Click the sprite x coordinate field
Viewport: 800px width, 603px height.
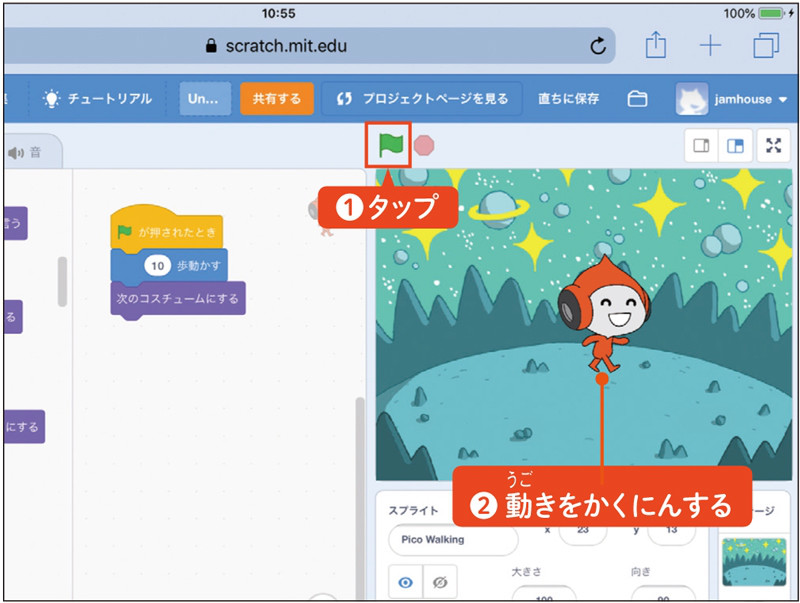583,533
